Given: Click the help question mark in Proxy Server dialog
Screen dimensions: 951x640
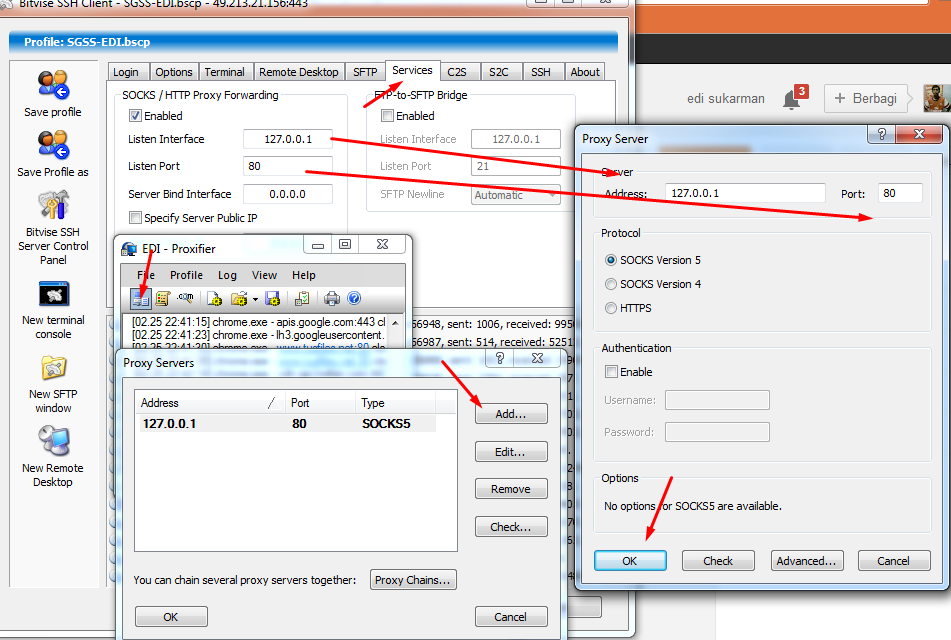Looking at the screenshot, I should point(882,134).
